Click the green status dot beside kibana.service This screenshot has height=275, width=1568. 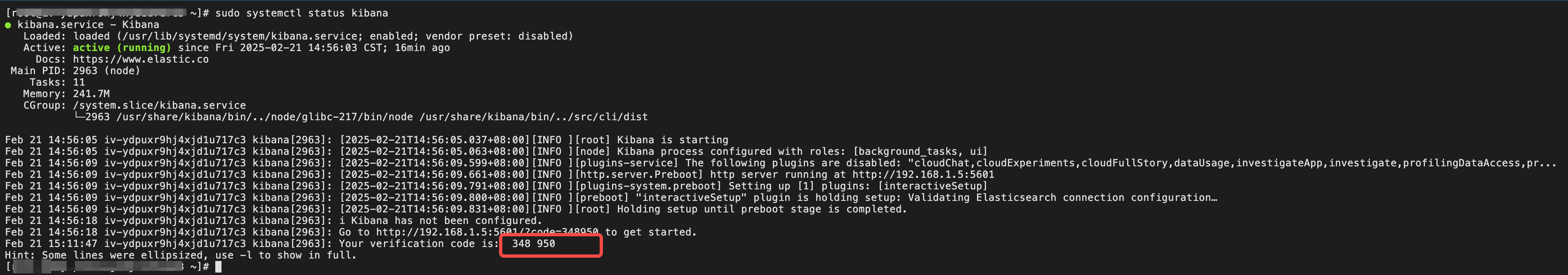pyautogui.click(x=8, y=25)
